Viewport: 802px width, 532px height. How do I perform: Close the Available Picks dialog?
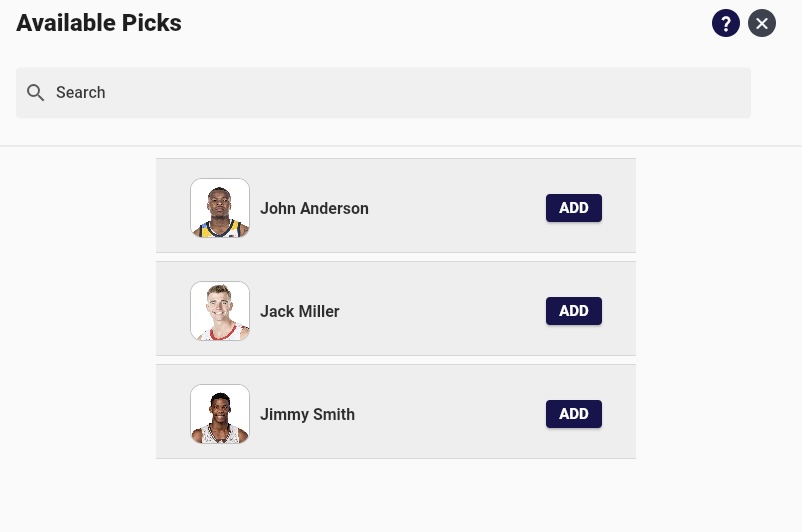(x=762, y=23)
